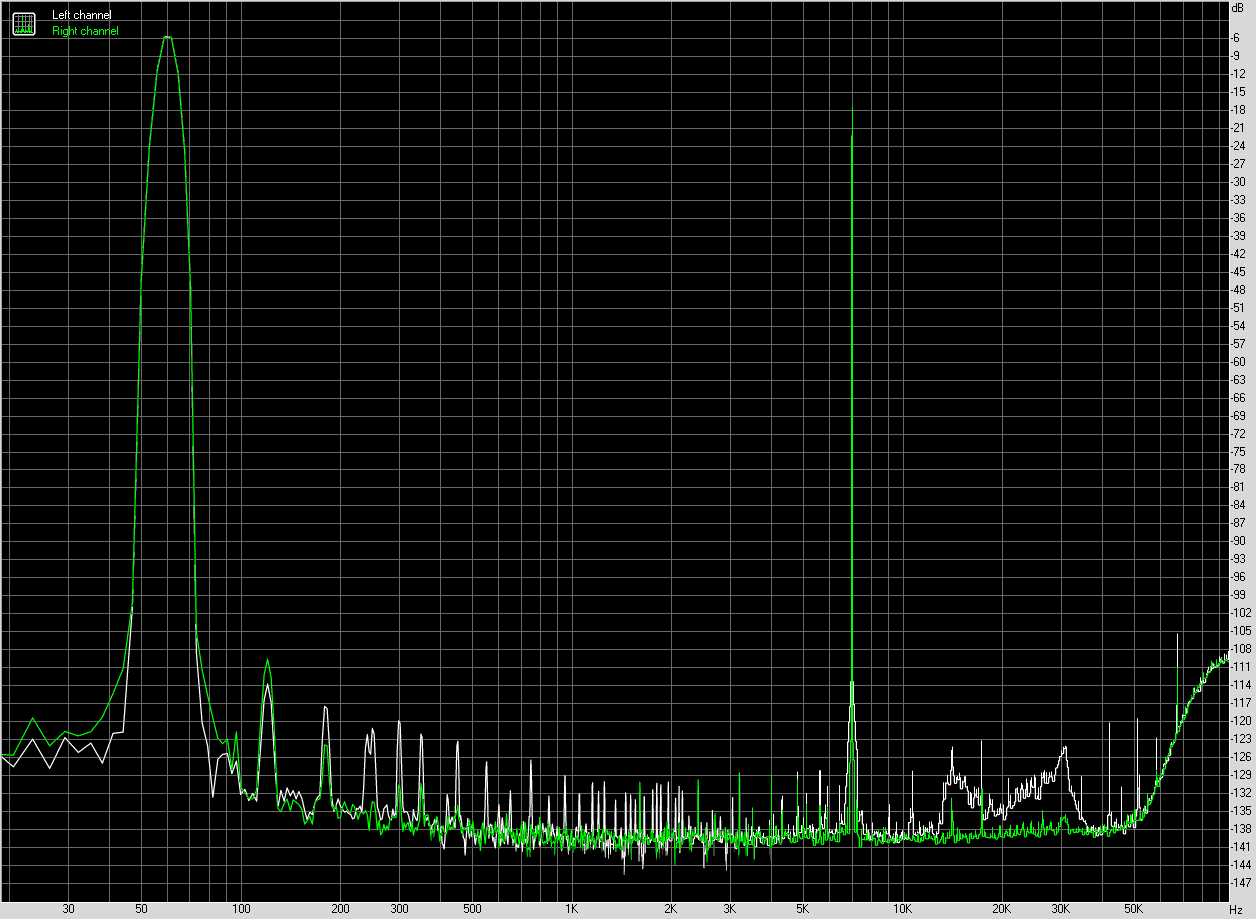Click the "2K" frequency axis label

pos(671,909)
